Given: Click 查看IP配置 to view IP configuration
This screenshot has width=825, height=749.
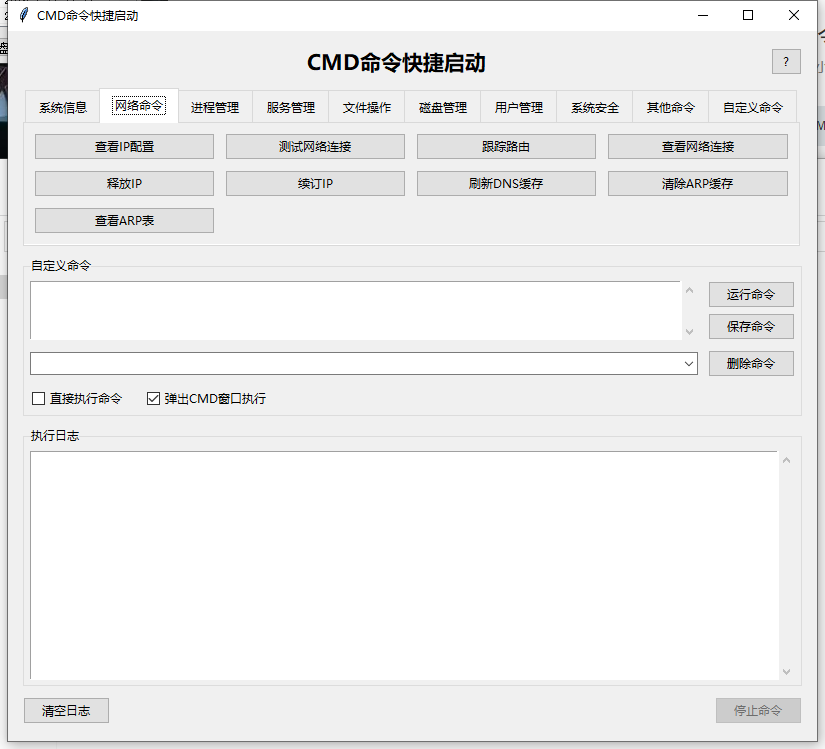Looking at the screenshot, I should tap(124, 146).
